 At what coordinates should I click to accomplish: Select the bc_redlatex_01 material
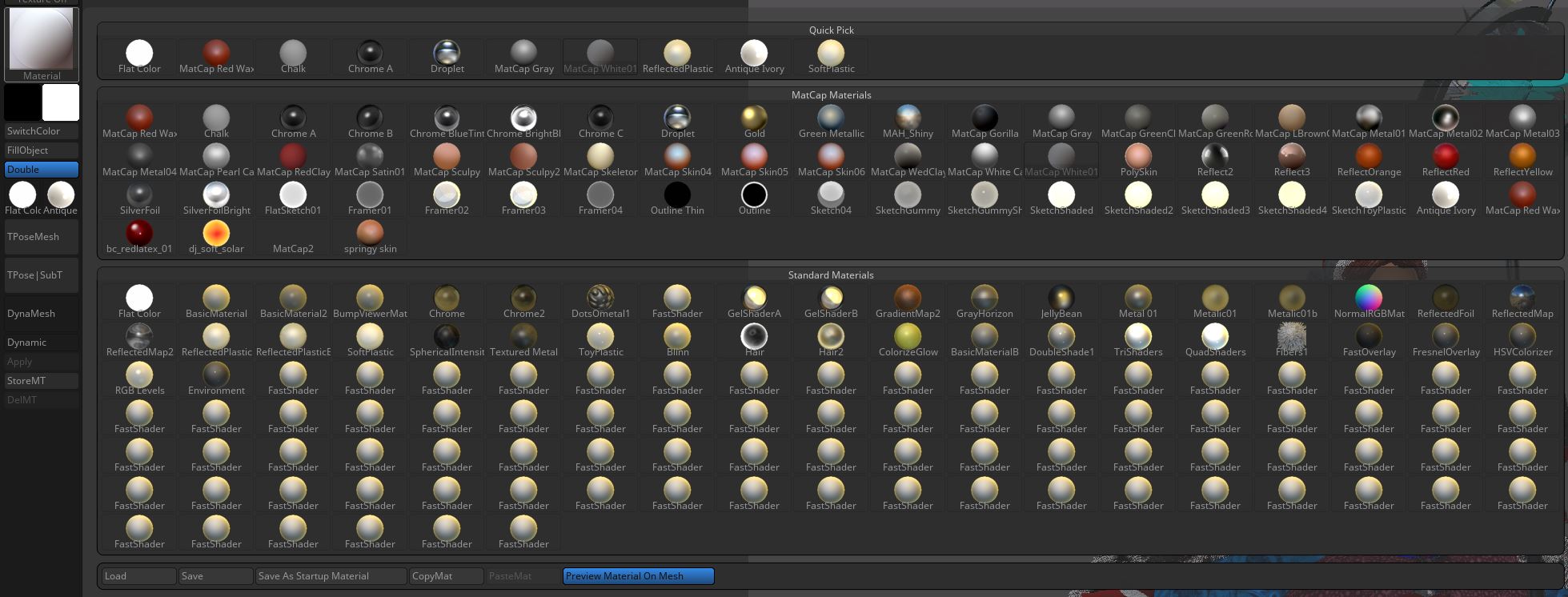[139, 237]
